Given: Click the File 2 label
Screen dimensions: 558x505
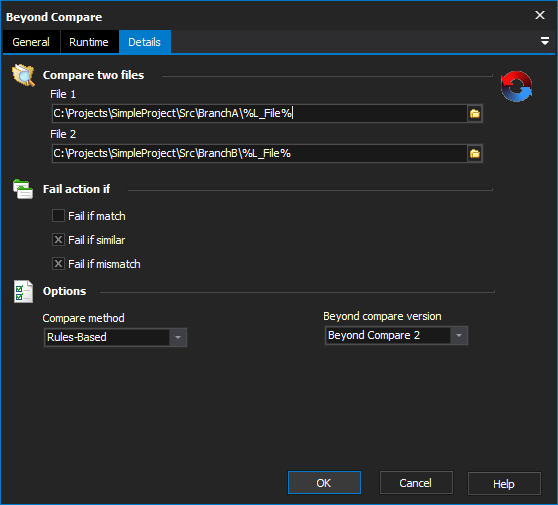Looking at the screenshot, I should coord(63,134).
